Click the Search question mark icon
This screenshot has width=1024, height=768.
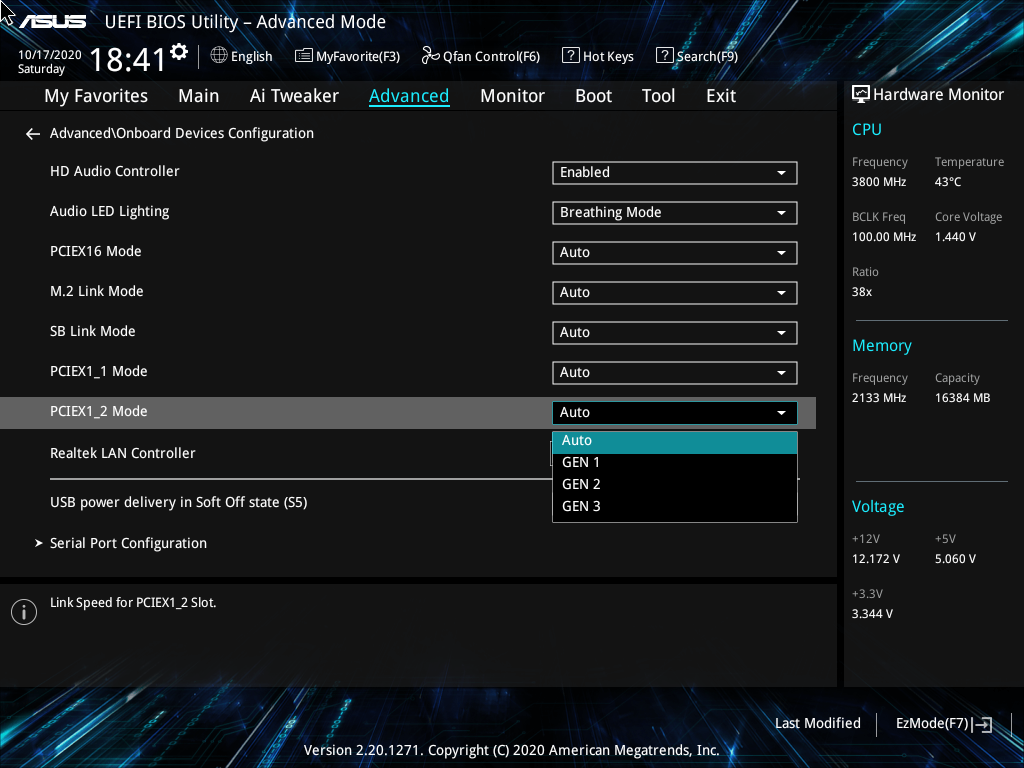(x=664, y=56)
